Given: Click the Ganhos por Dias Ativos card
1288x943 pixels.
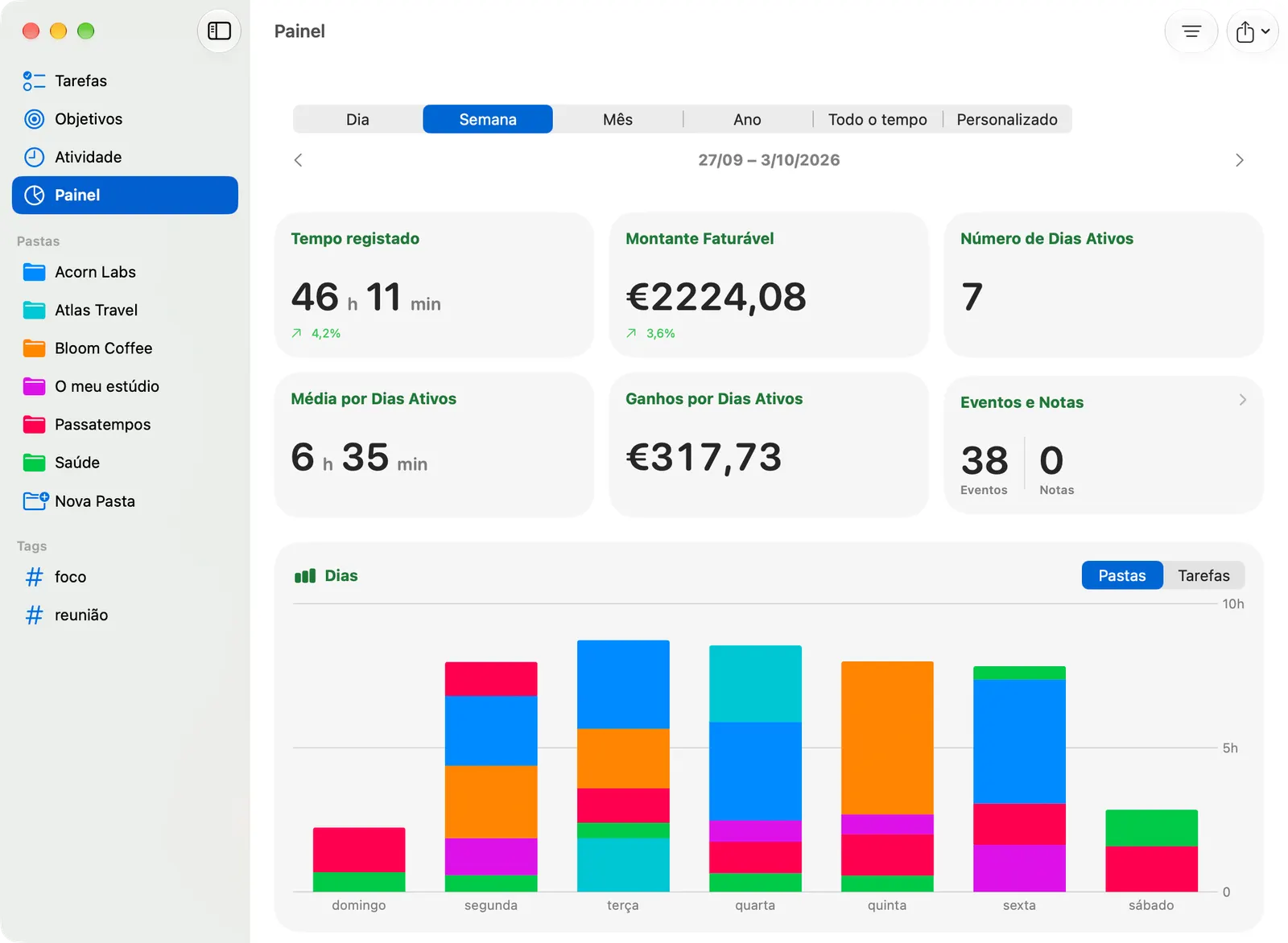Looking at the screenshot, I should (769, 445).
